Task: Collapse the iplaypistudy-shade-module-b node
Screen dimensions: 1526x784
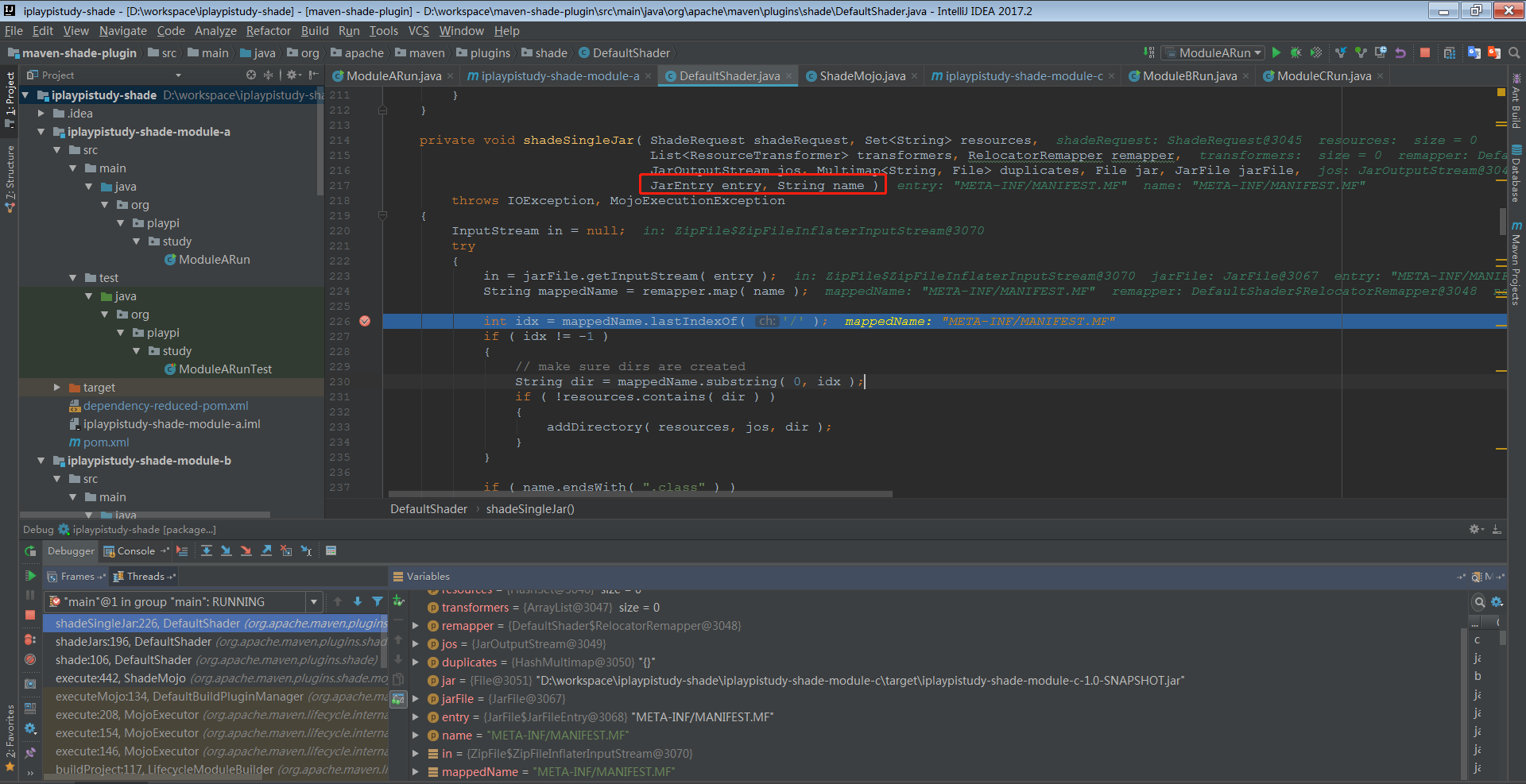Action: tap(41, 461)
